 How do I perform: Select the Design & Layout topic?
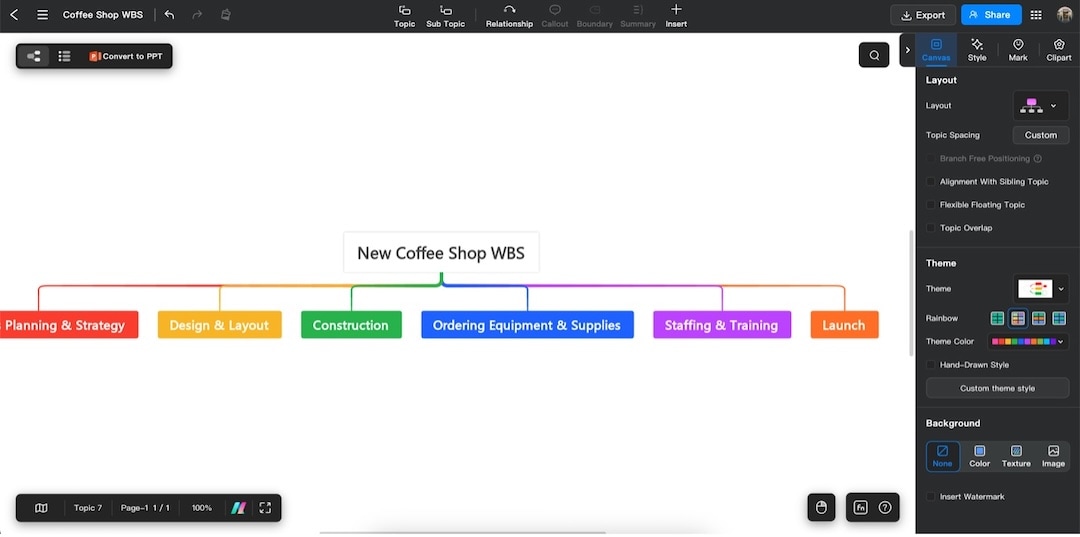(x=220, y=325)
